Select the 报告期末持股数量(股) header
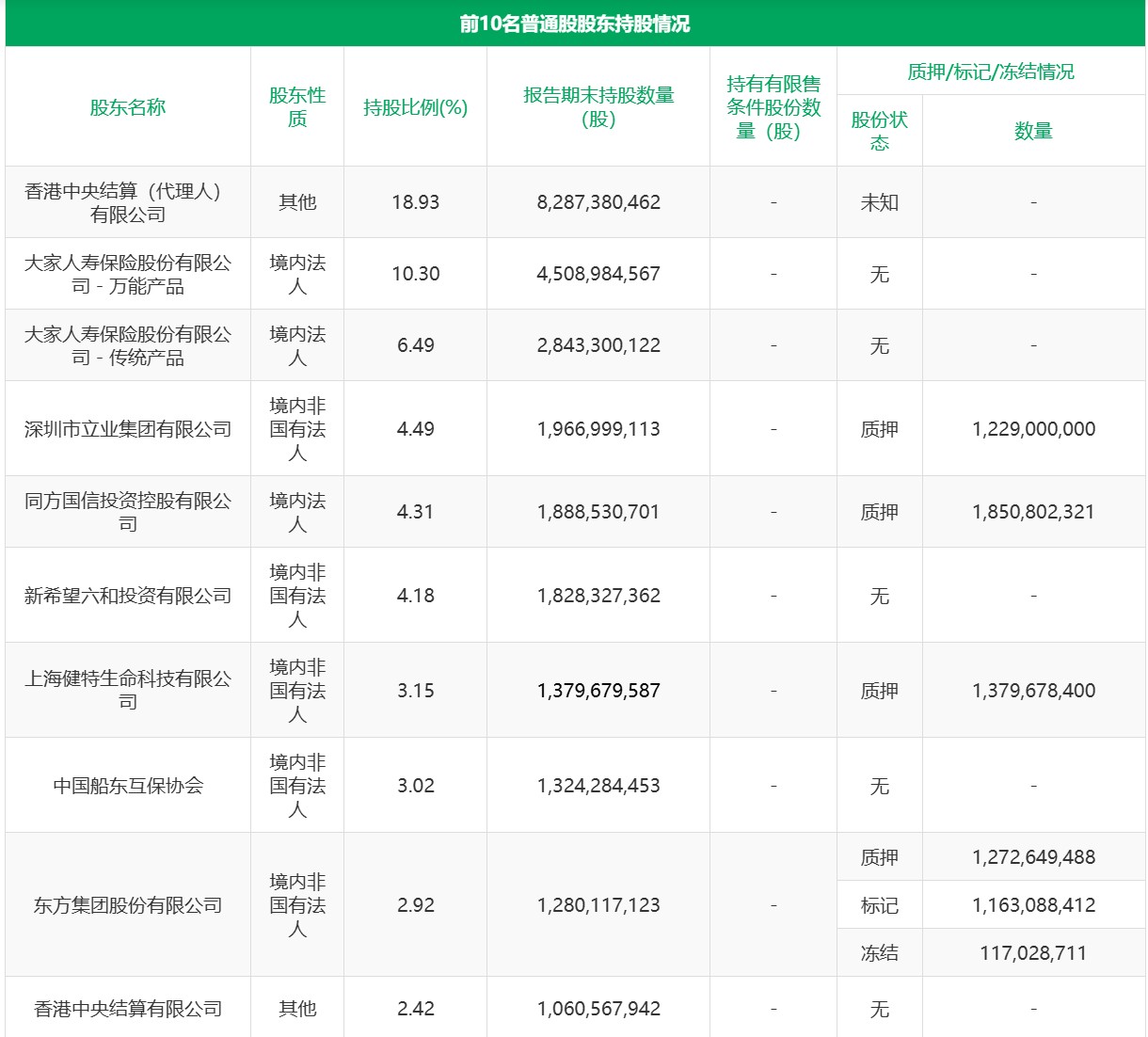Viewport: 1148px width, 1037px height. tap(598, 107)
